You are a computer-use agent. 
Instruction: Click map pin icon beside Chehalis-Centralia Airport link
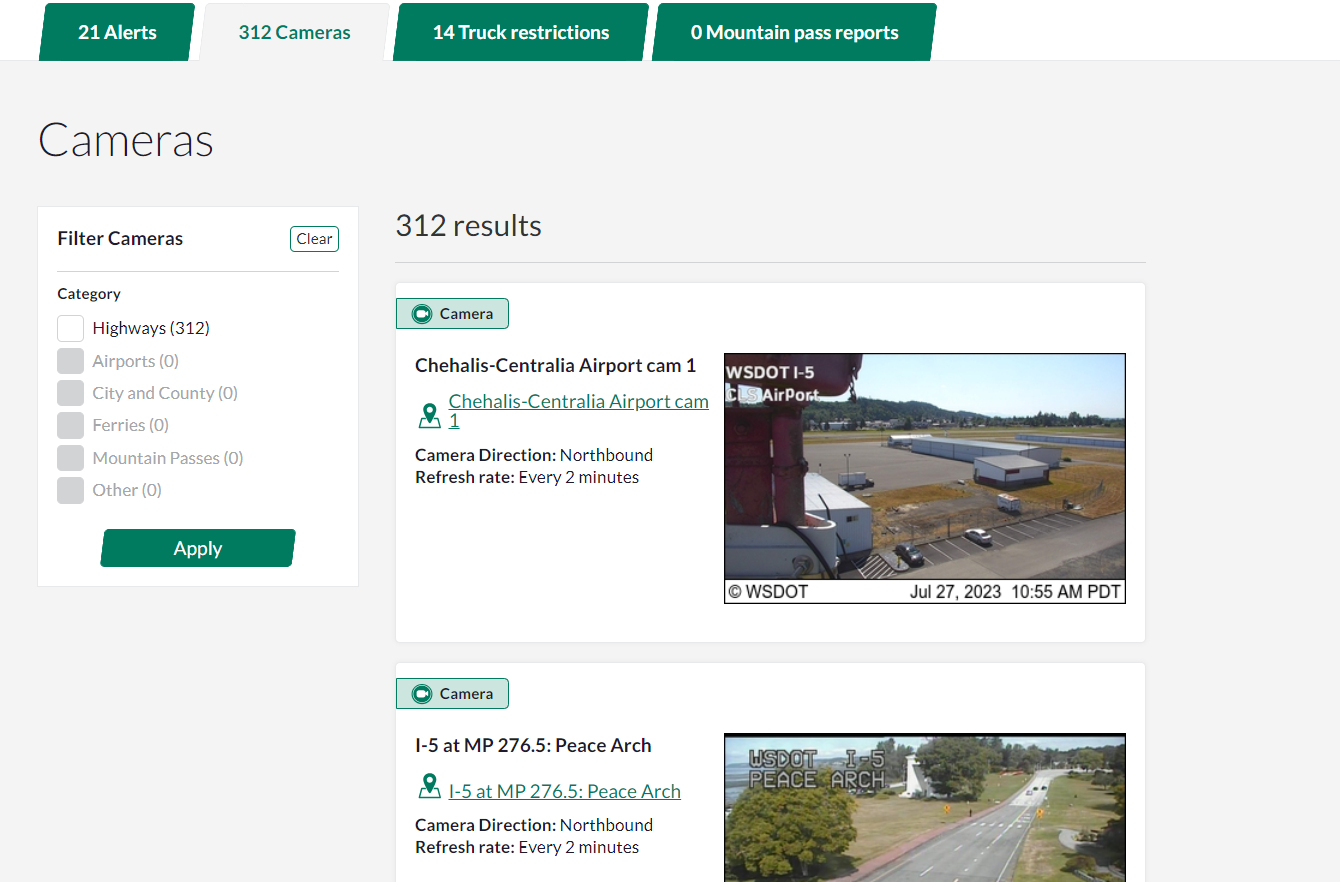[x=429, y=414]
